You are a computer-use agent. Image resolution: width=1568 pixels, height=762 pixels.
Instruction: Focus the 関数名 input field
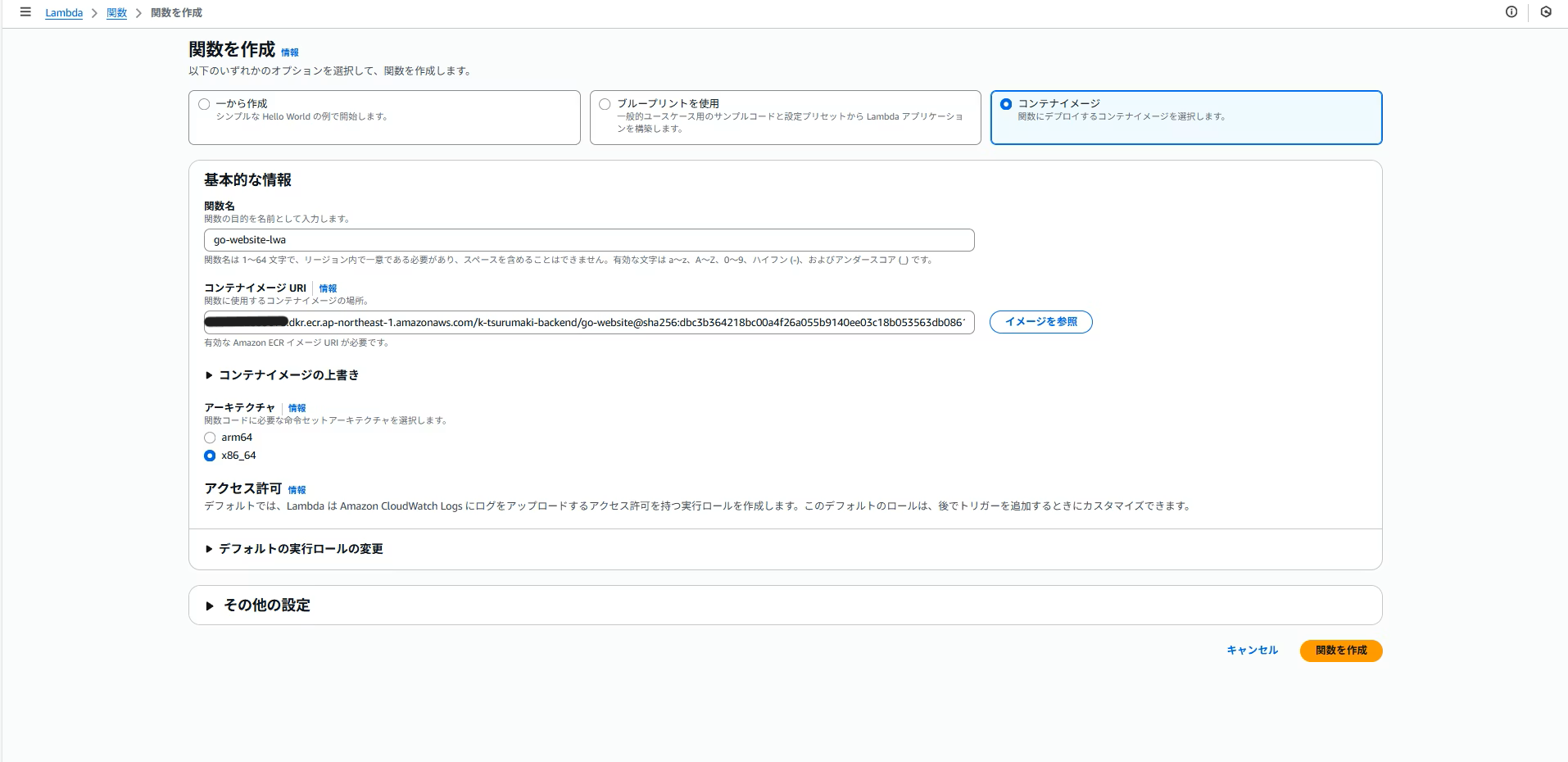tap(589, 240)
